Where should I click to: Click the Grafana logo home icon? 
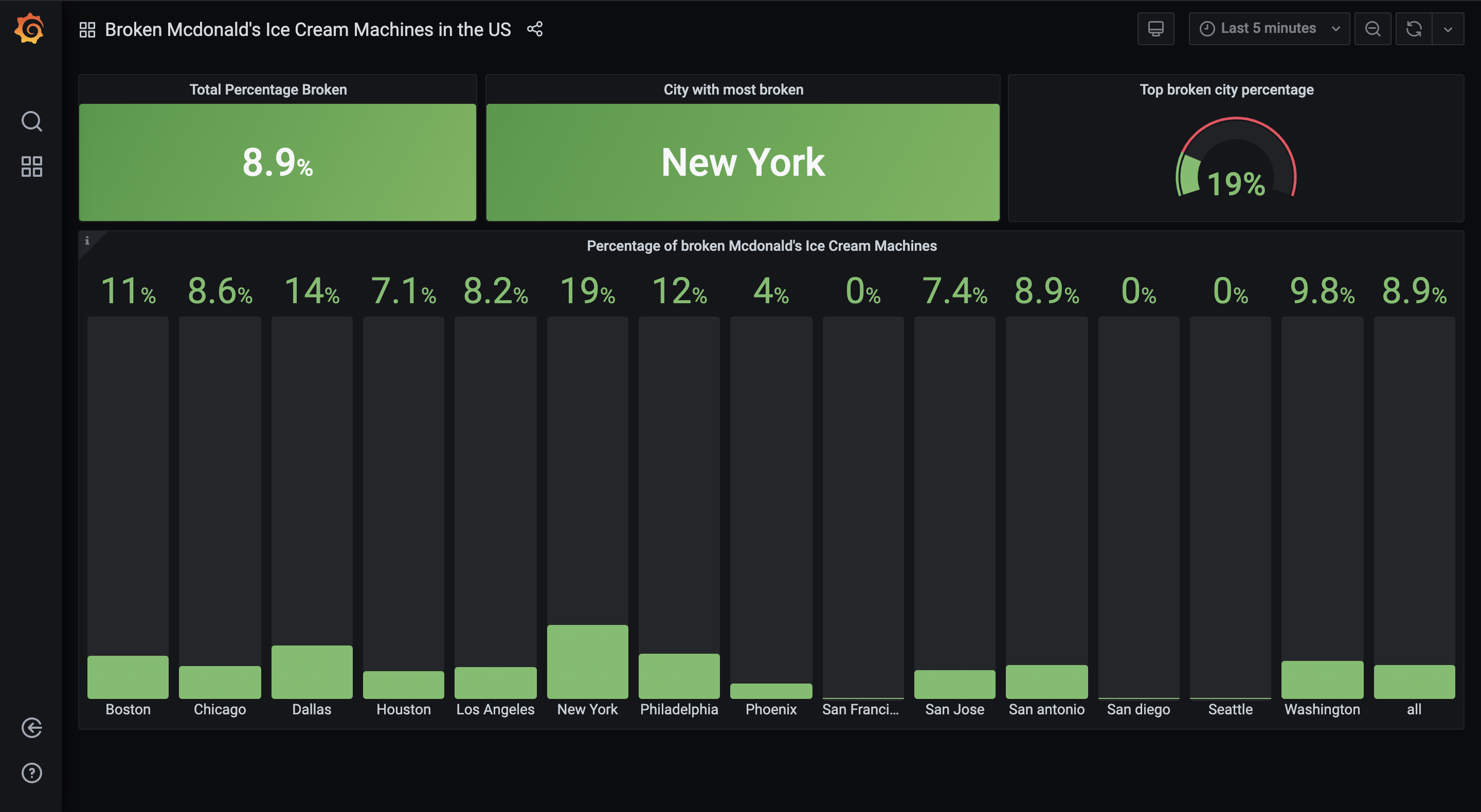pyautogui.click(x=30, y=29)
